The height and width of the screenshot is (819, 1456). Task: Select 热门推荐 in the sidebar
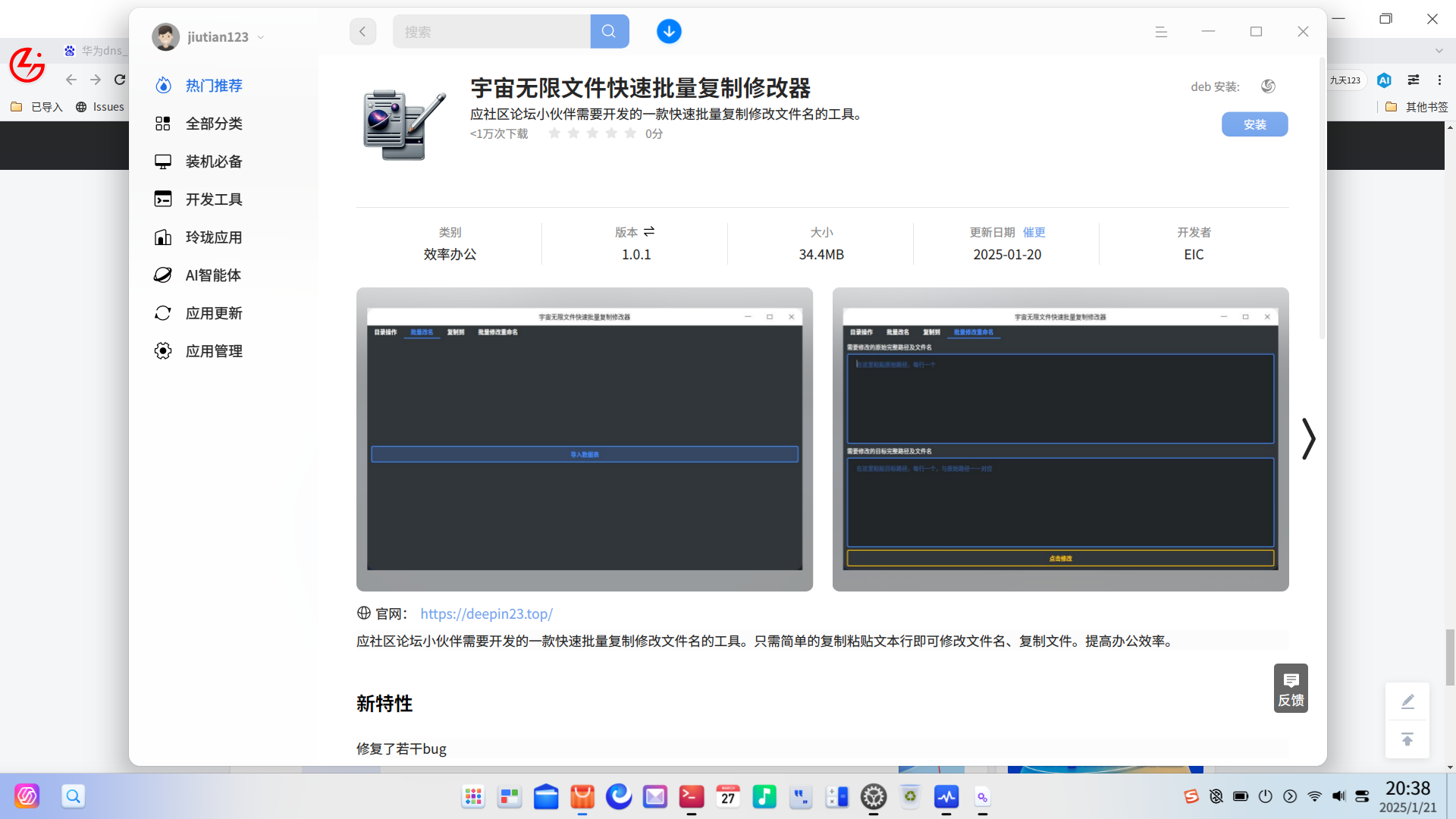tap(214, 86)
